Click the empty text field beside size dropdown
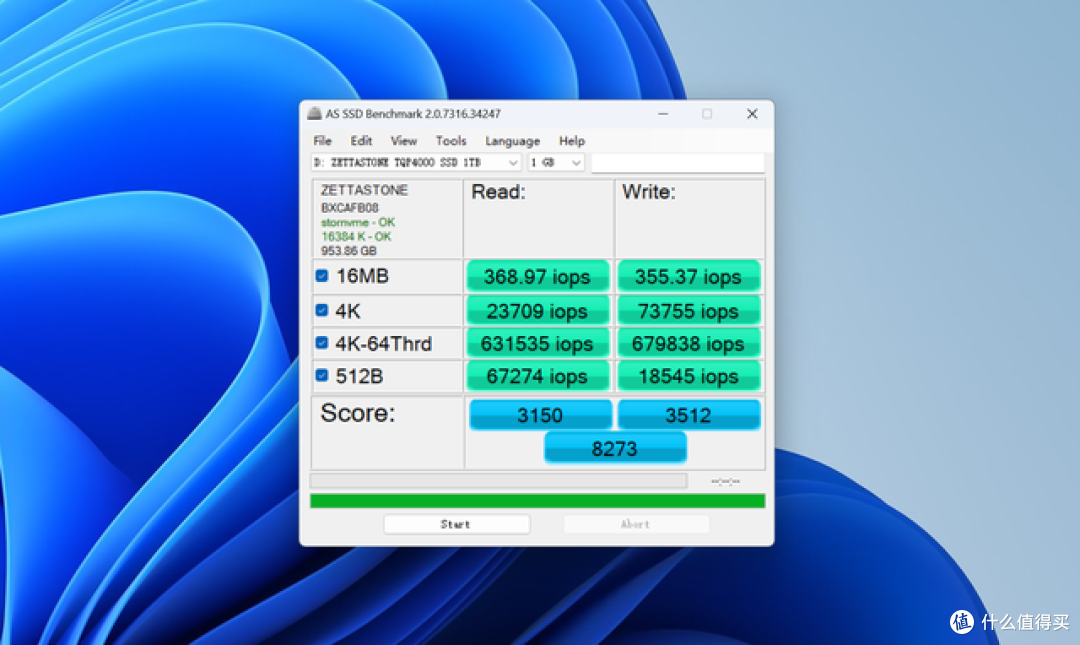The image size is (1080, 645). 678,163
